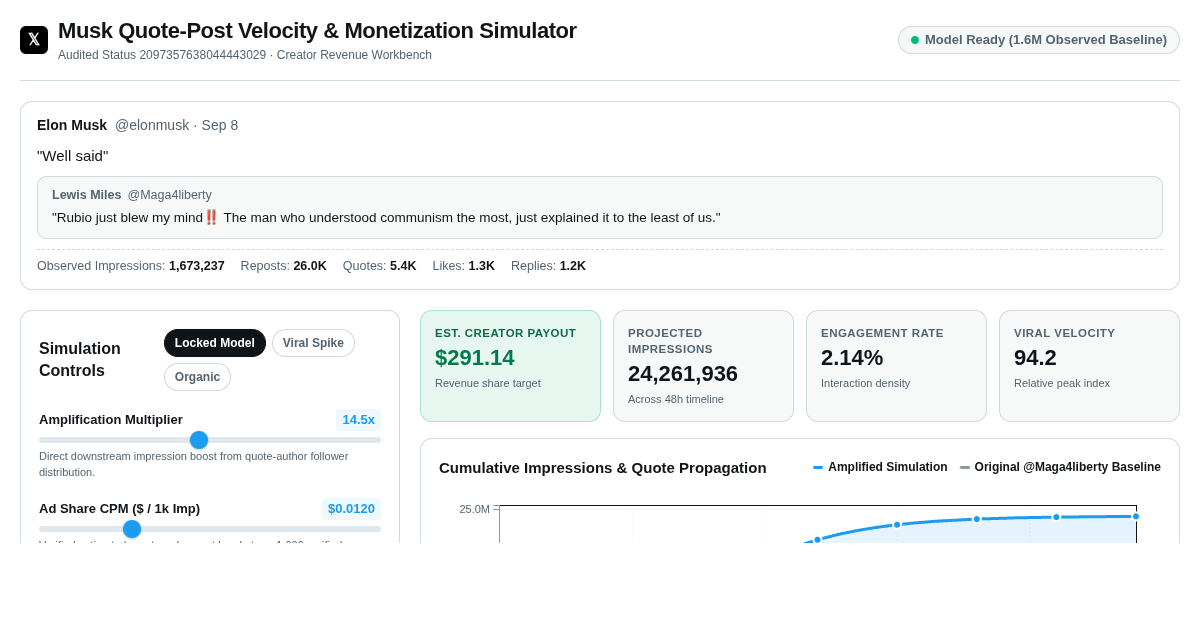Click the Model Ready status badge
This screenshot has width=1200, height=630.
1038,40
